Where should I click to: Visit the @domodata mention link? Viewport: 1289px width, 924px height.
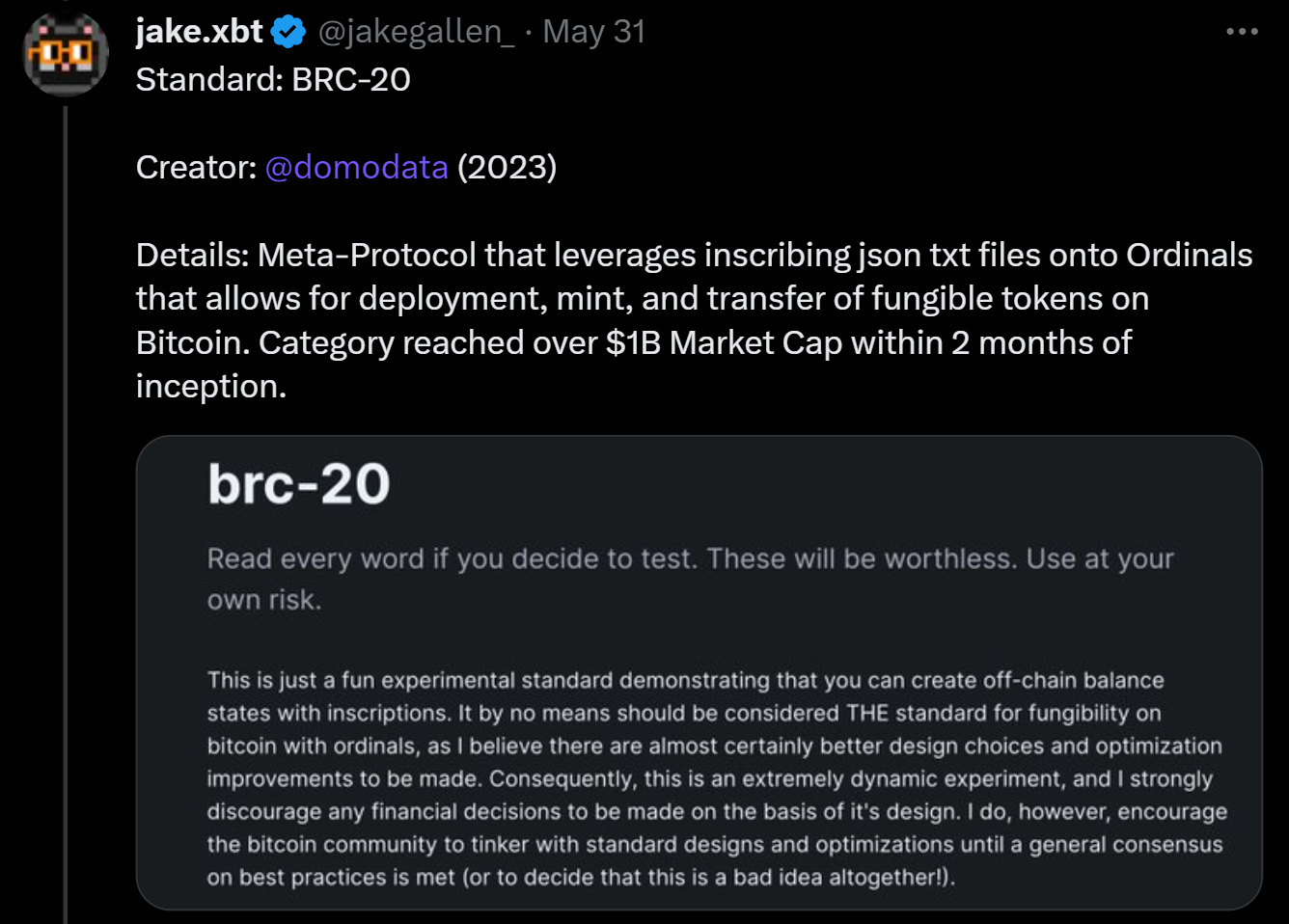356,168
